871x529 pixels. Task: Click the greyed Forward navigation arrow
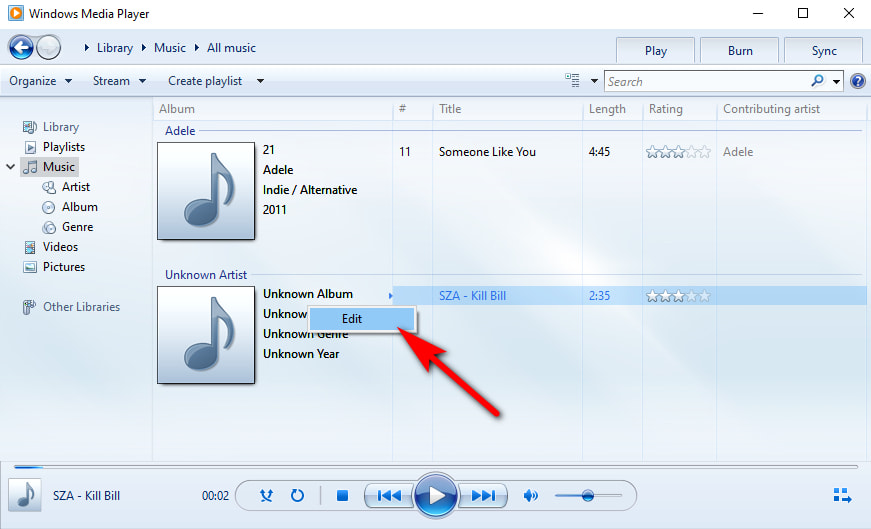click(x=48, y=48)
